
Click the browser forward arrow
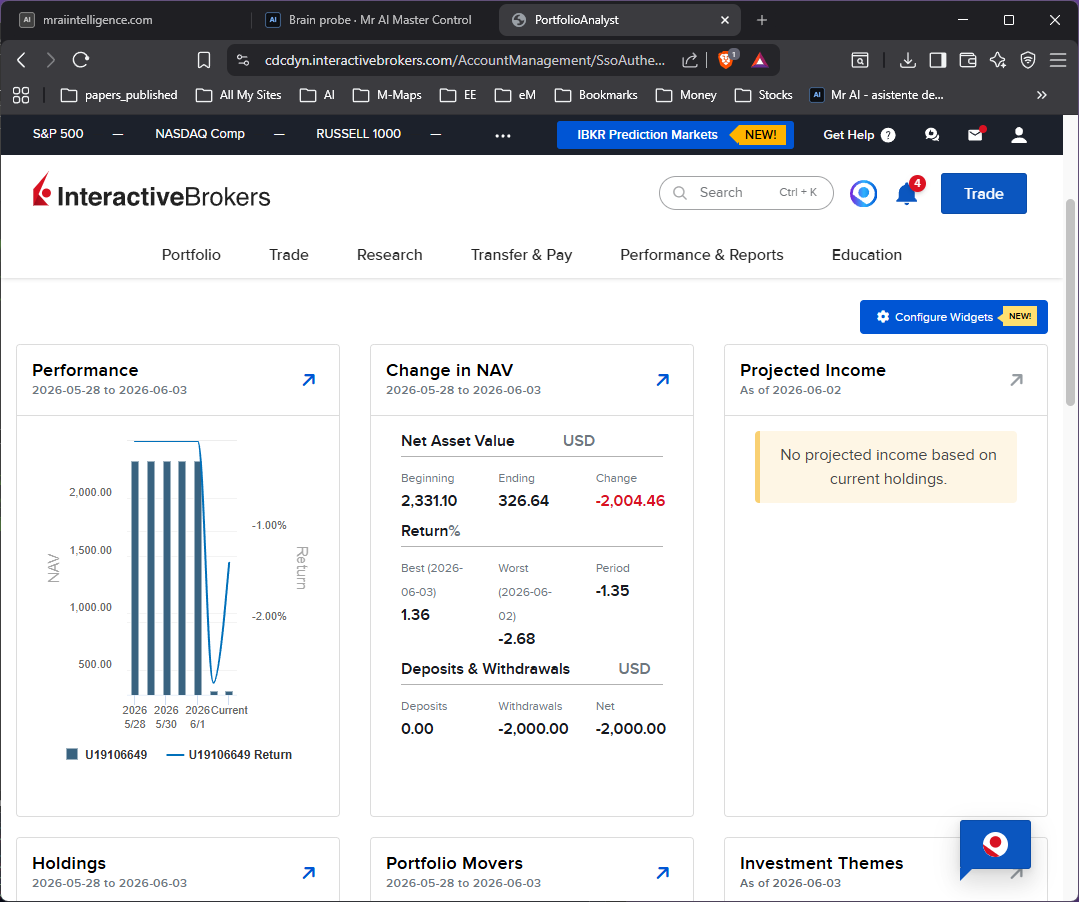click(x=50, y=60)
